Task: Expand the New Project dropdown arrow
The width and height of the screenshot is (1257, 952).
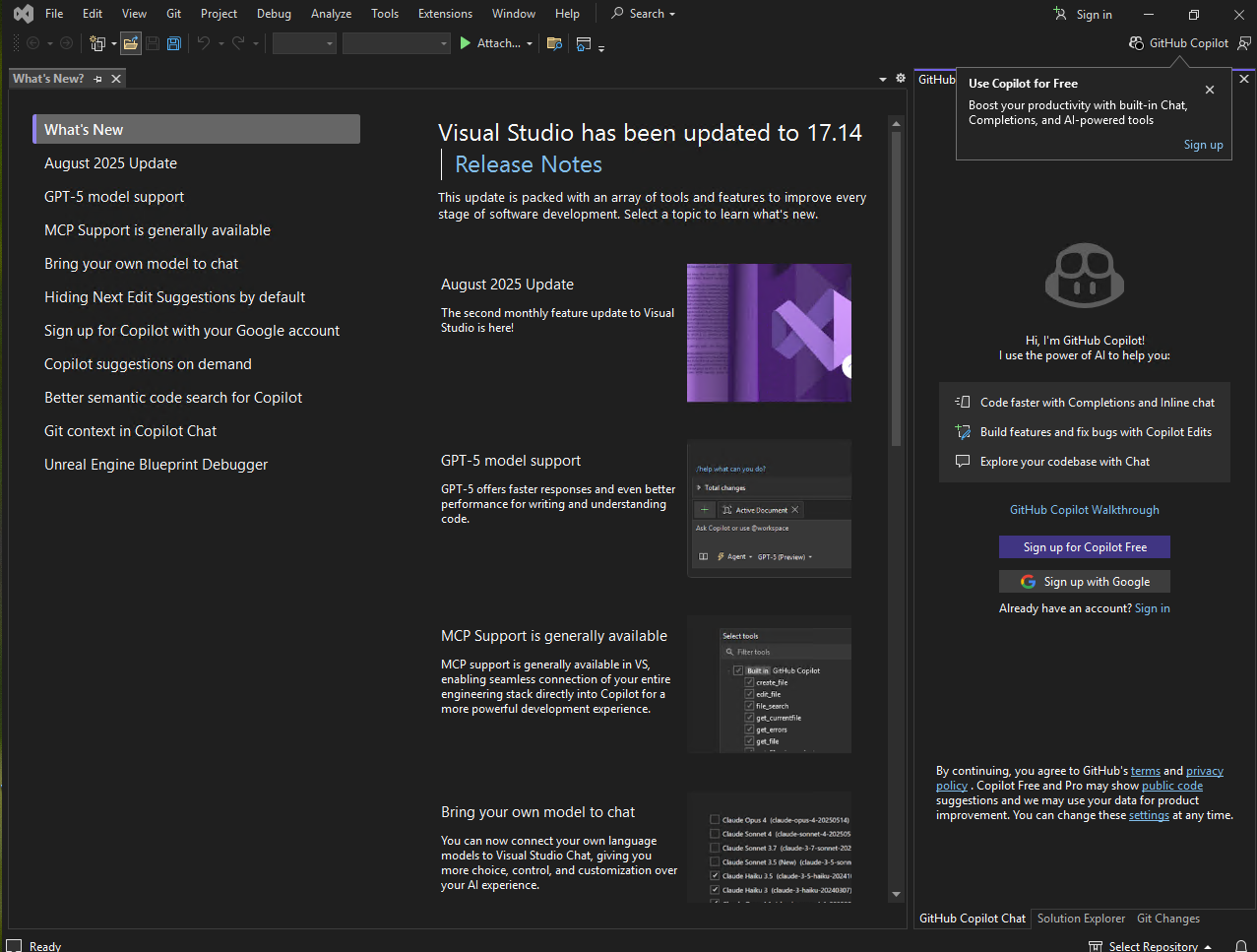Action: point(113,43)
